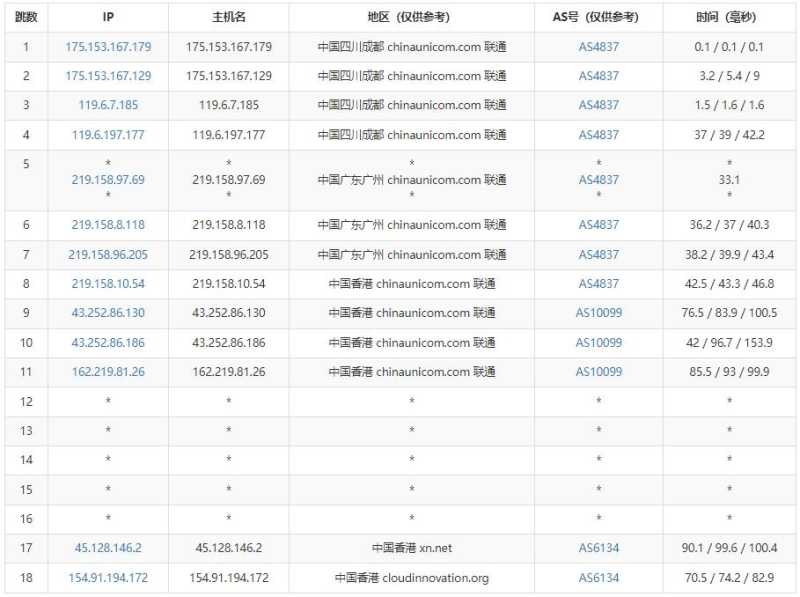Click time value 42.5 / 43.3 / 46.8
The image size is (800, 597).
click(729, 284)
